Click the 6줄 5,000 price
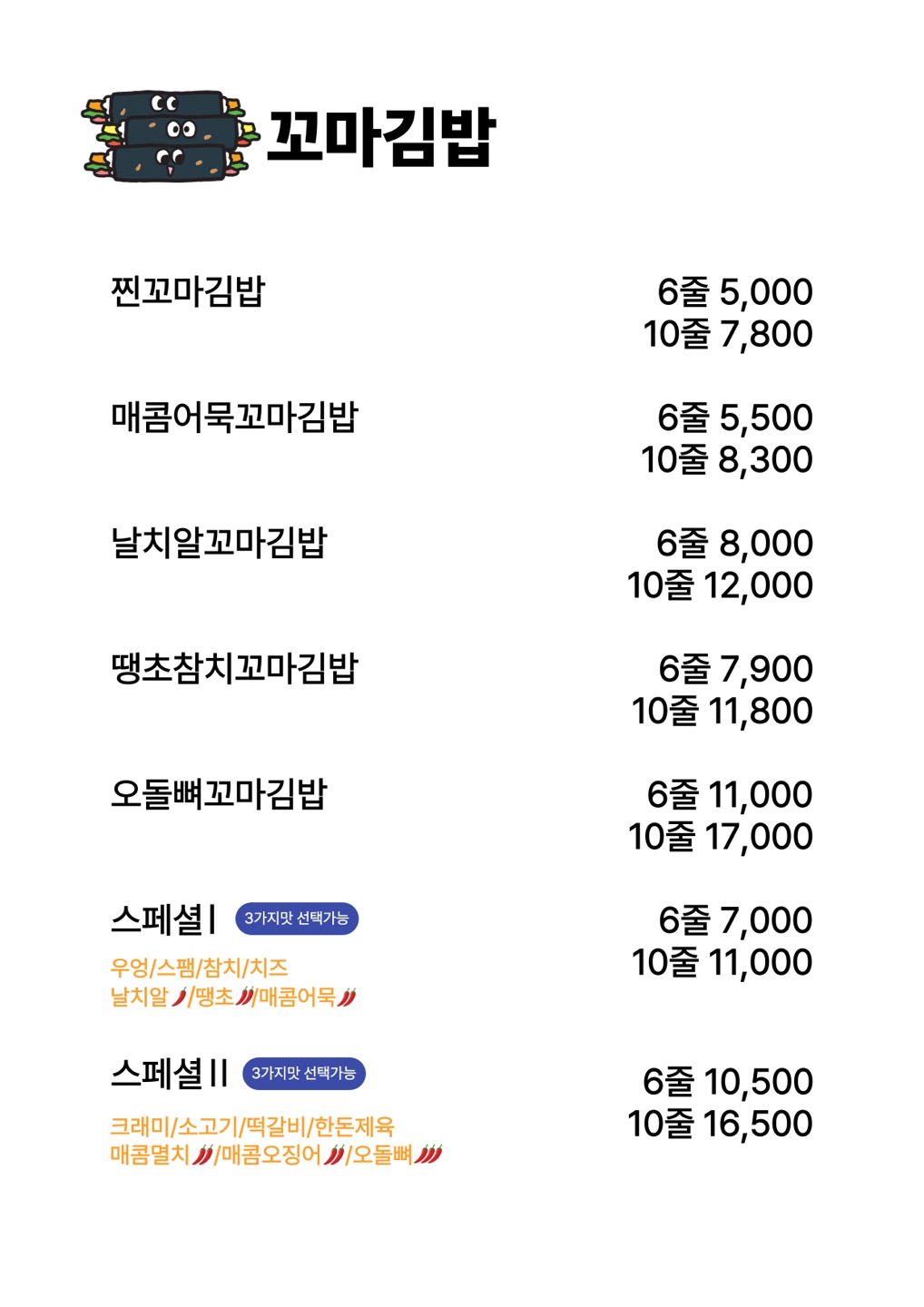The image size is (924, 1307). [x=734, y=292]
